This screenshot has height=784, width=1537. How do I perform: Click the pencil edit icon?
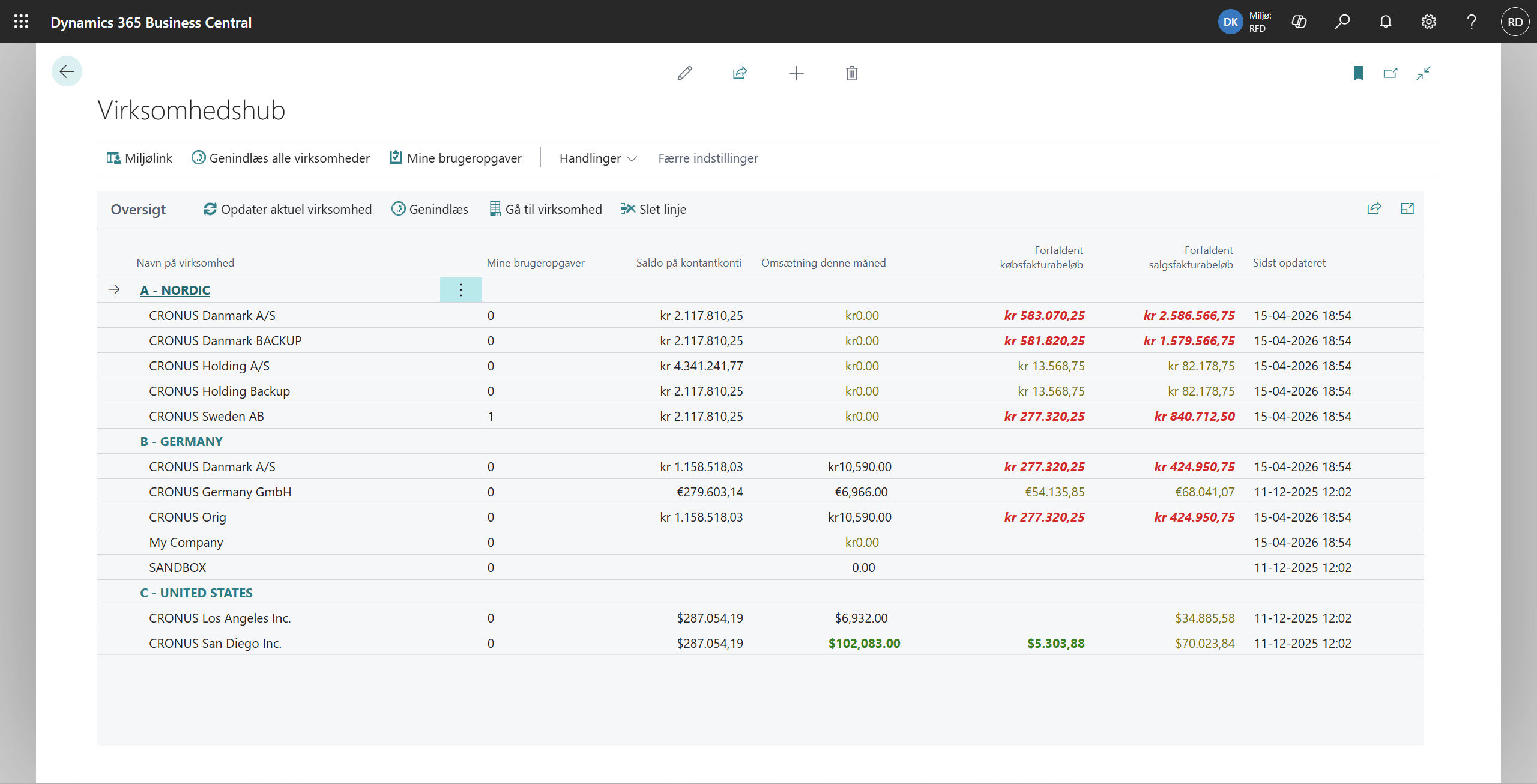pyautogui.click(x=684, y=73)
